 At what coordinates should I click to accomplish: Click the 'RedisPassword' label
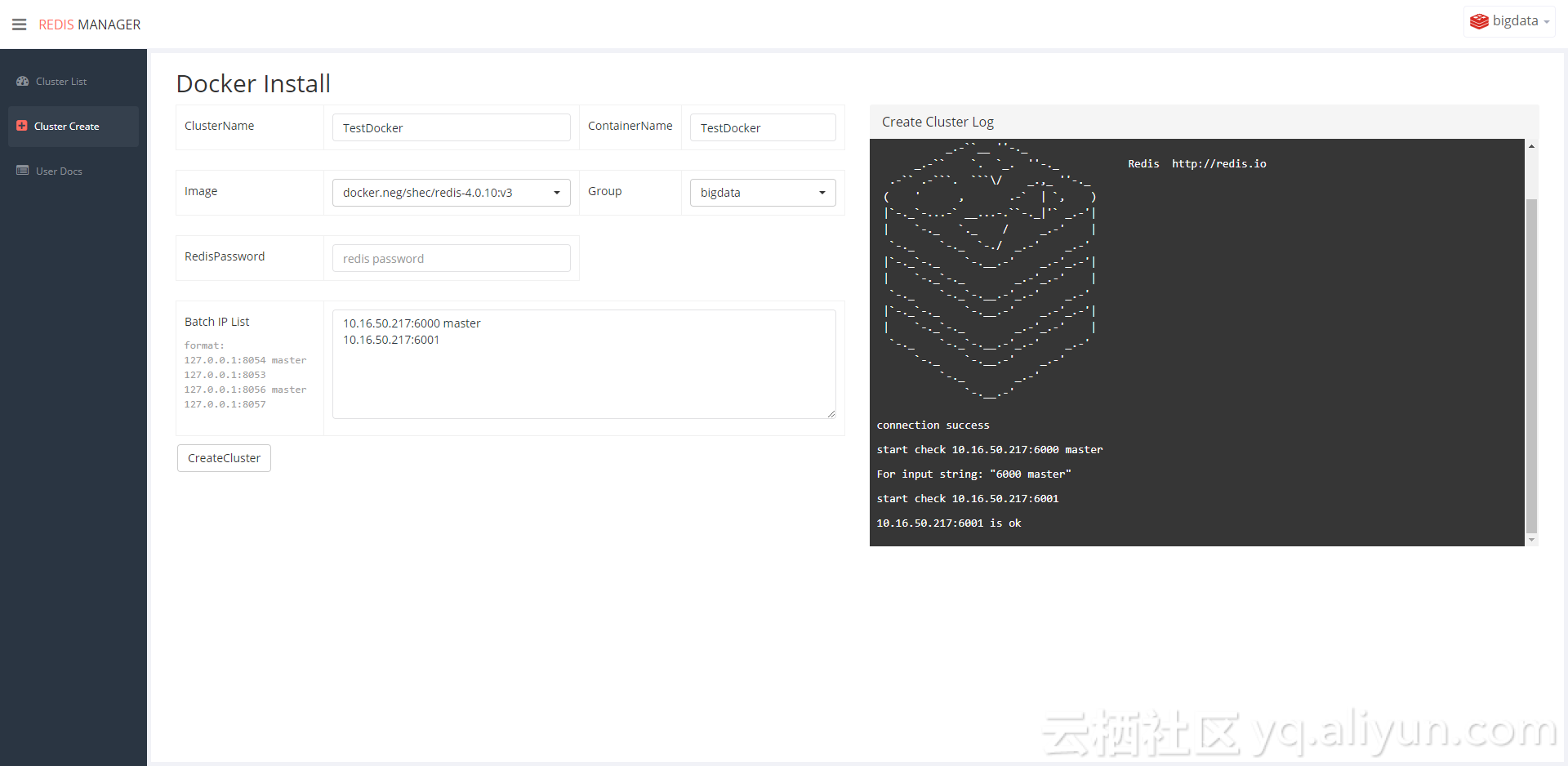coord(225,256)
